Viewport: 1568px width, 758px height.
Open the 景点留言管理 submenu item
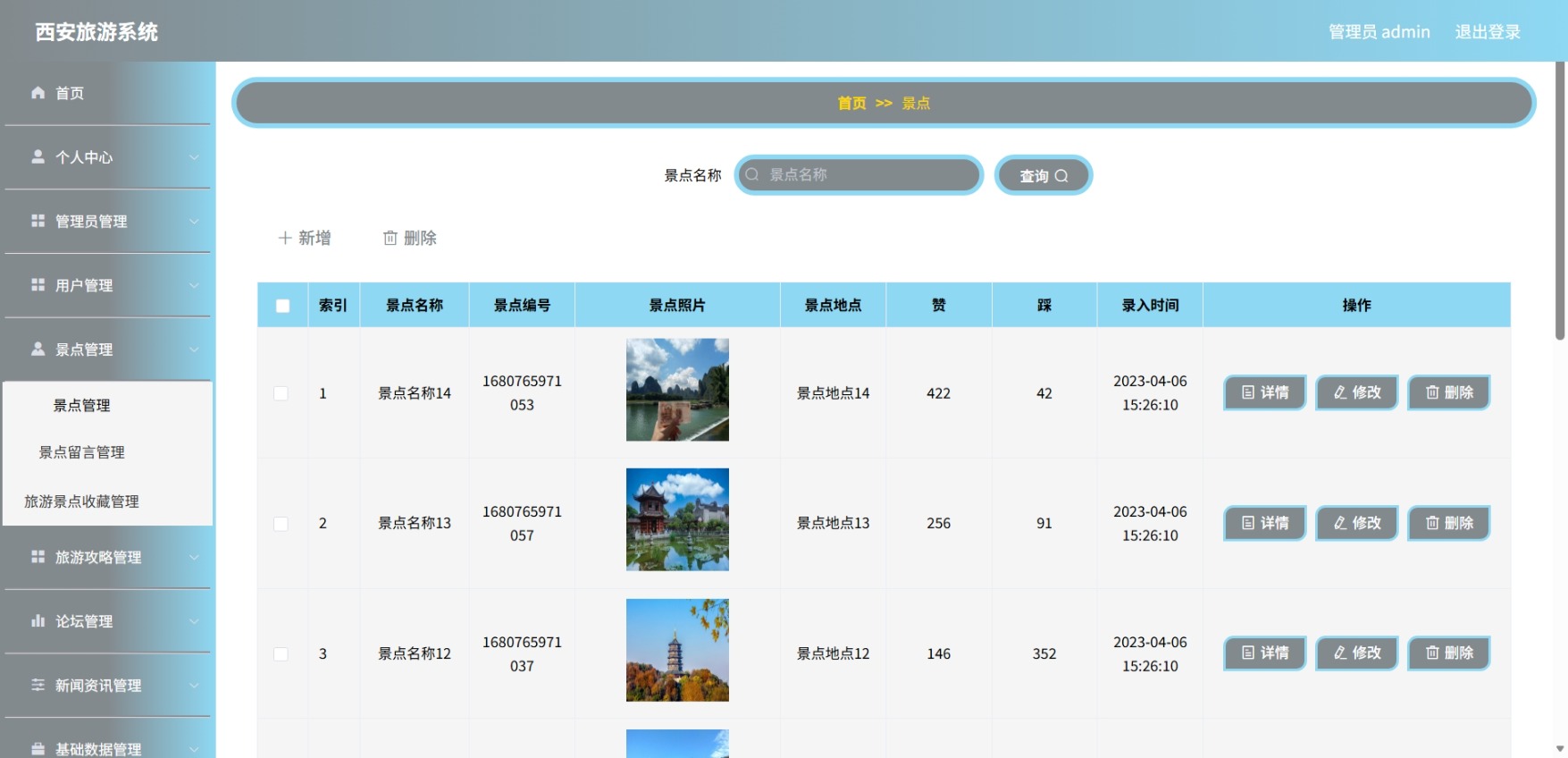pyautogui.click(x=108, y=452)
